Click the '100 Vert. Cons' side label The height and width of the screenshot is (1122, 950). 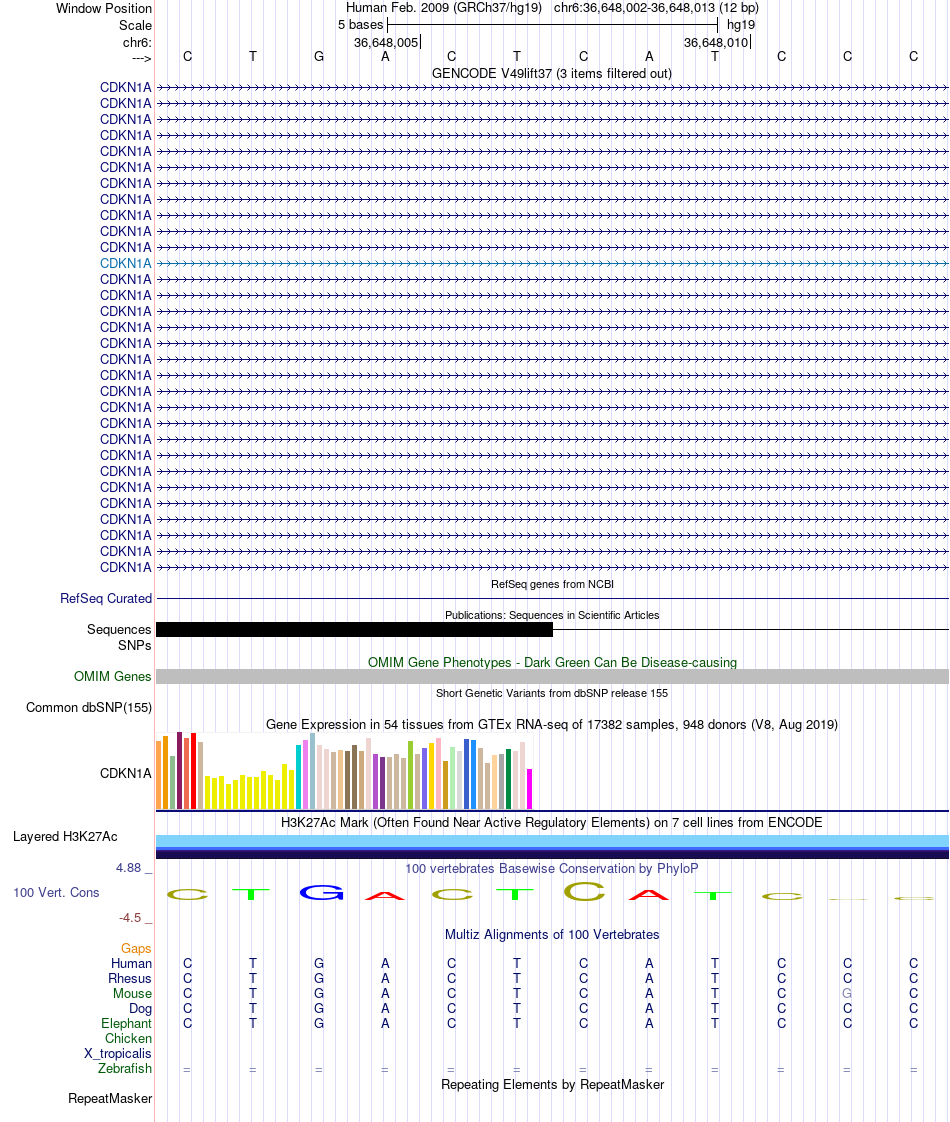57,892
